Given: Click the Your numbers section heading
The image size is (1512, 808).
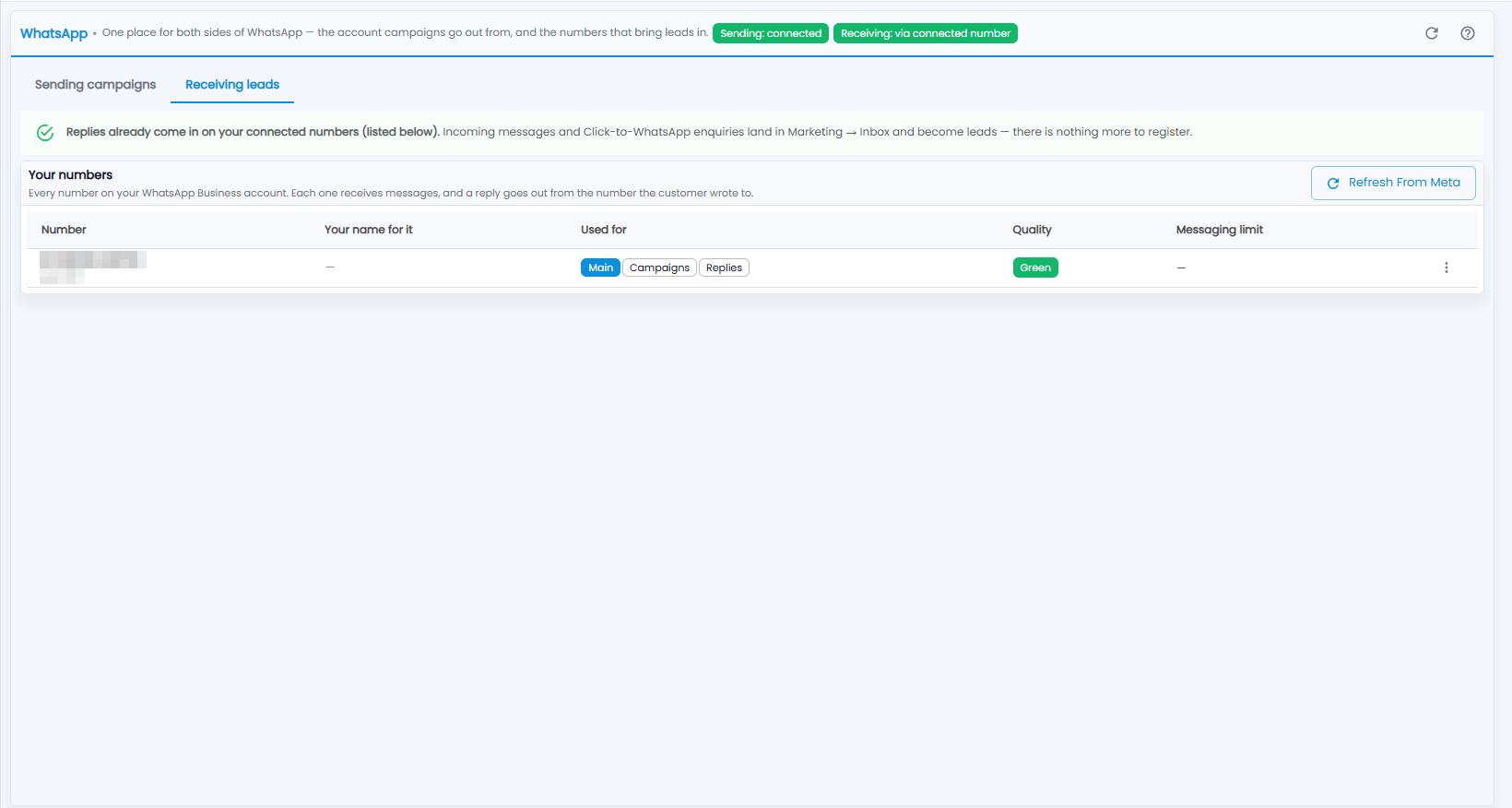Looking at the screenshot, I should (70, 174).
